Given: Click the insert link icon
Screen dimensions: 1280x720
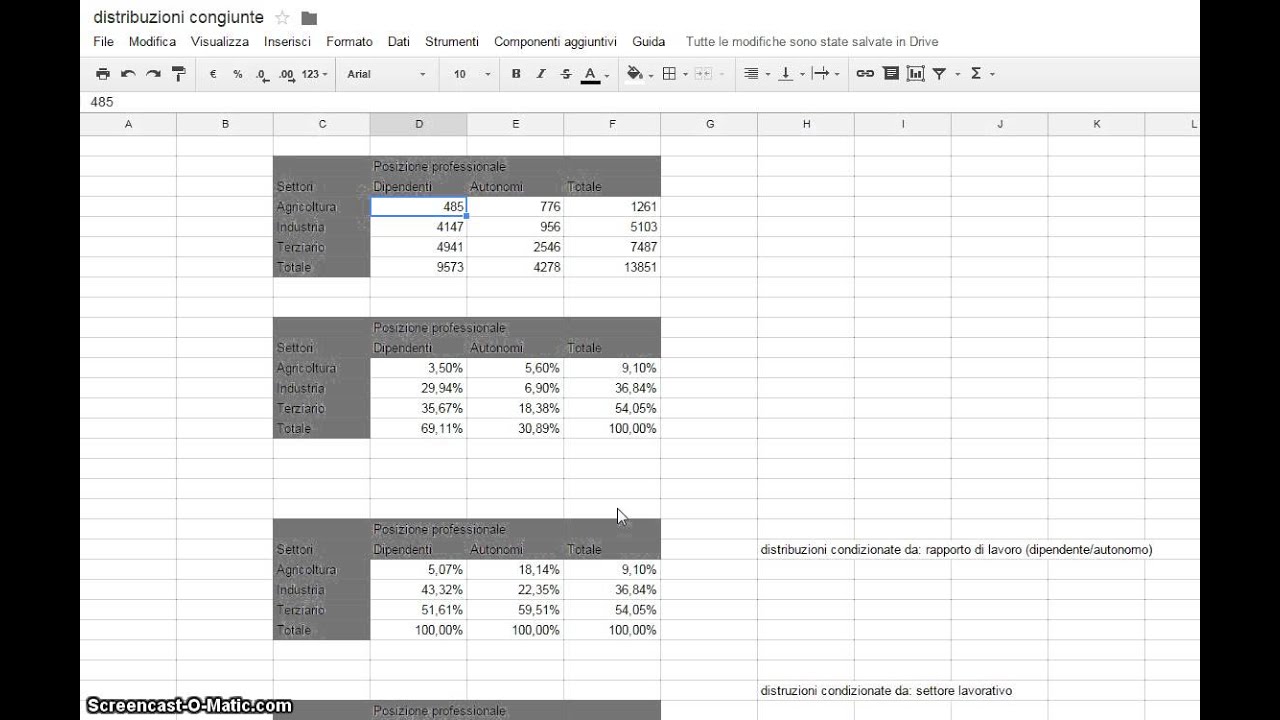Looking at the screenshot, I should pos(865,74).
